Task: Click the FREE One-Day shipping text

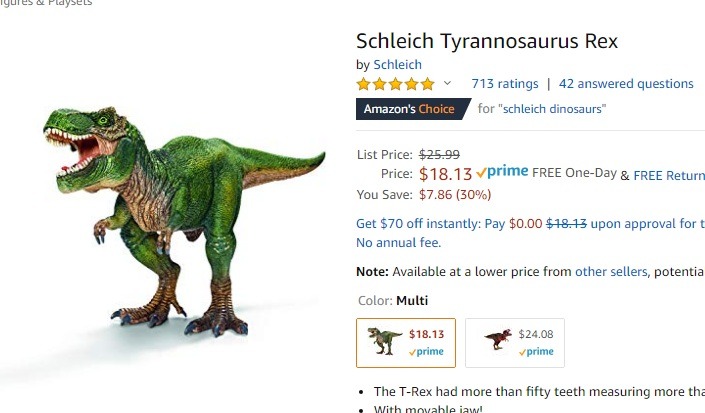Action: 574,173
